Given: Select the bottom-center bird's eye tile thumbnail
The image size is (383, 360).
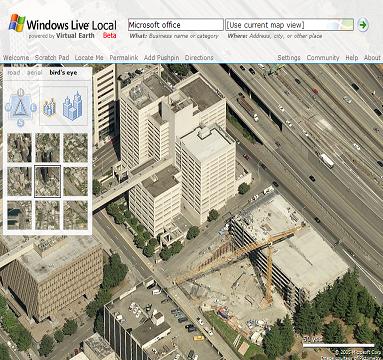Looking at the screenshot, I should point(48,215).
